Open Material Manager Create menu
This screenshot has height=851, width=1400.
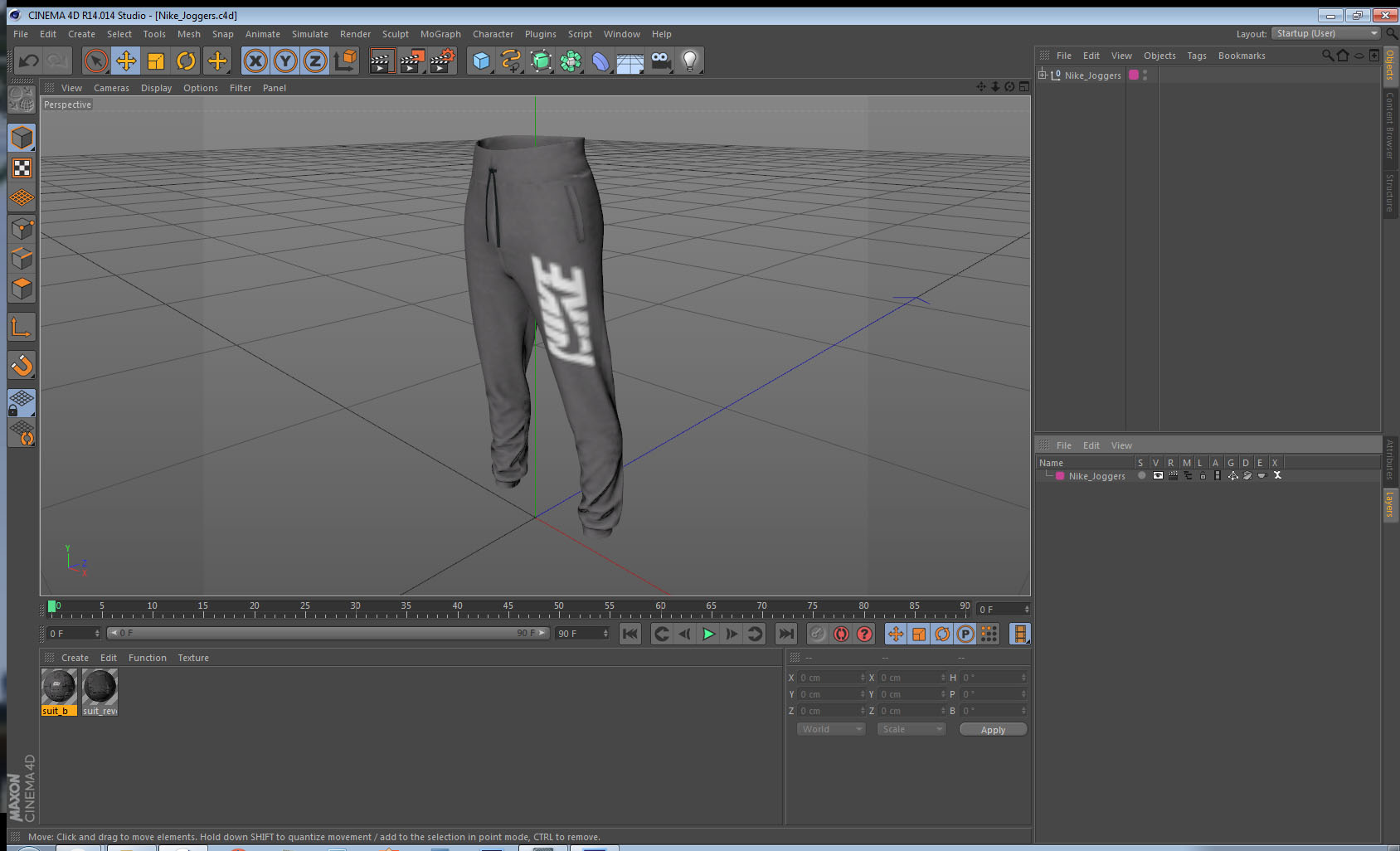coord(75,658)
